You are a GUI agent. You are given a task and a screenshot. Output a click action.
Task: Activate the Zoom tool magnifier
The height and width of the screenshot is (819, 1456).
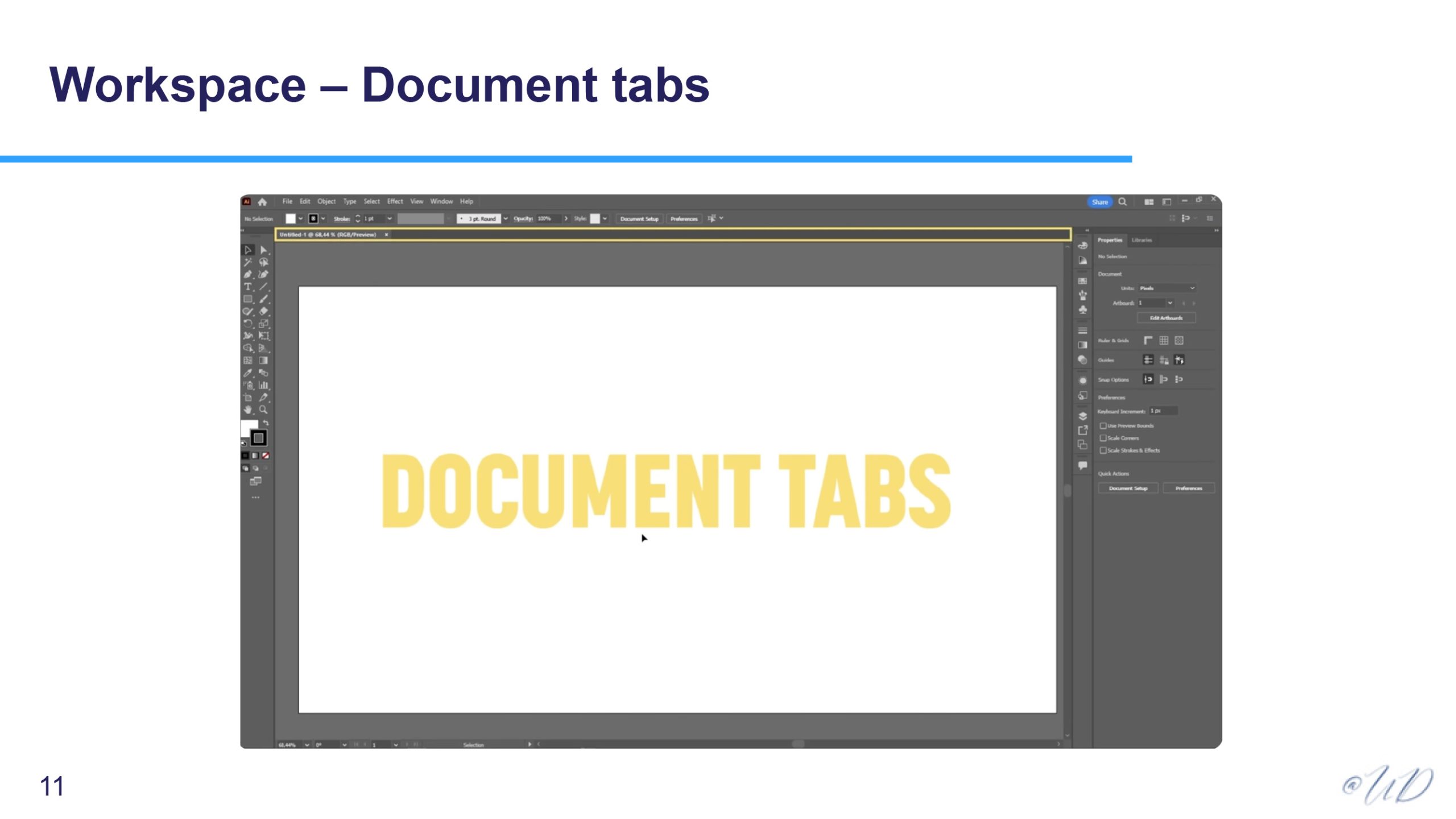pyautogui.click(x=263, y=409)
